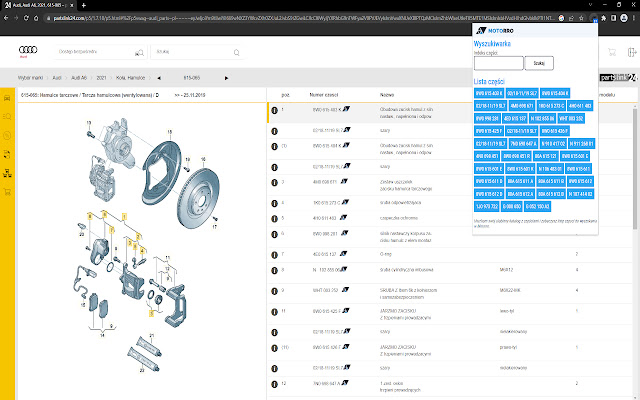The width and height of the screenshot is (640, 400).
Task: Open the parts tree icon in yellow sidebar
Action: tap(7, 173)
